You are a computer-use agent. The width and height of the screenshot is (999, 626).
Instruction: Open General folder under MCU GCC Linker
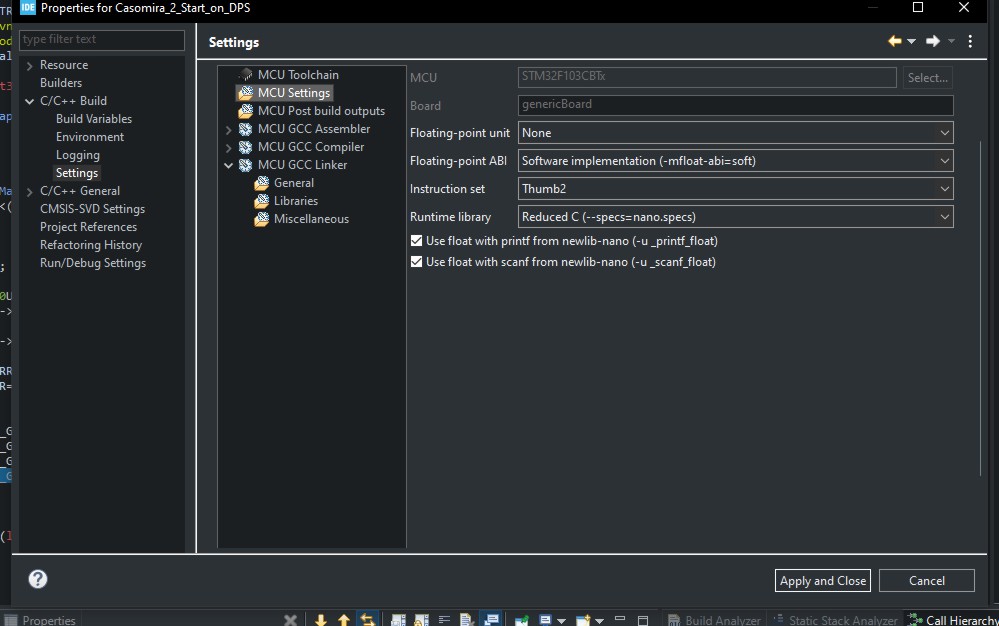[x=262, y=183]
